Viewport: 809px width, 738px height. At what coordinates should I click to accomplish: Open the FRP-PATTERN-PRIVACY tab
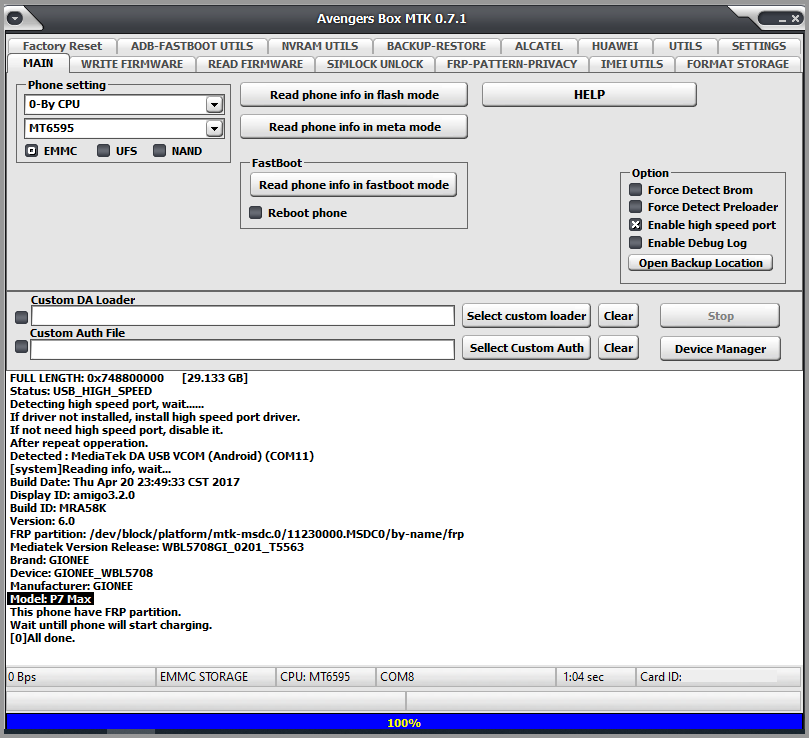pyautogui.click(x=512, y=64)
